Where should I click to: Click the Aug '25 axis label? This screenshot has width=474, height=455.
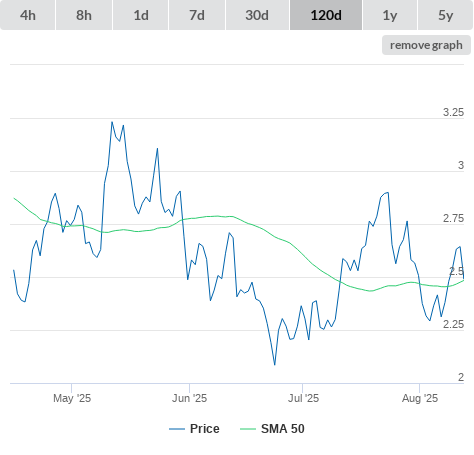click(x=420, y=398)
